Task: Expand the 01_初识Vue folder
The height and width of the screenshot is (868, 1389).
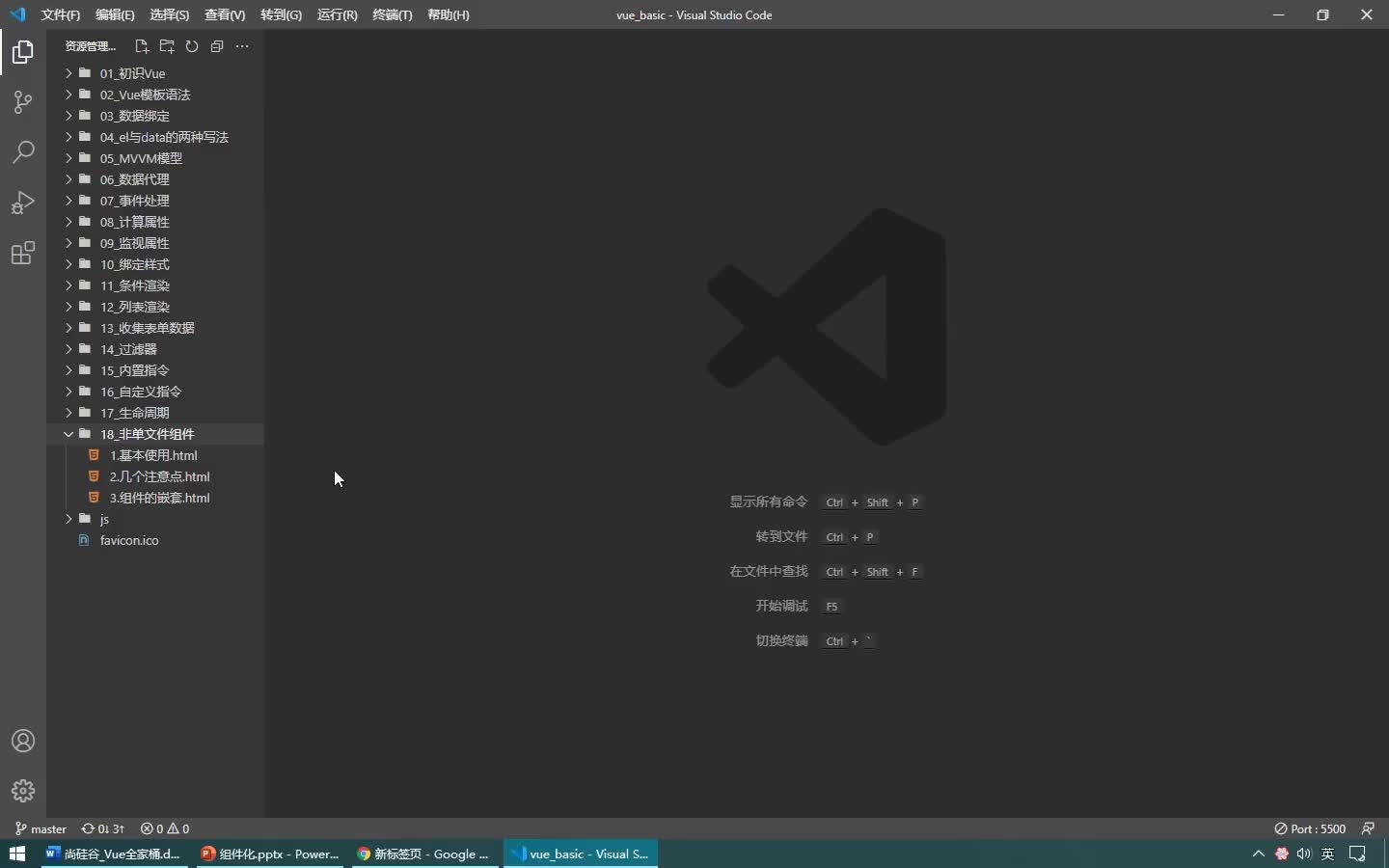Action: click(x=155, y=73)
